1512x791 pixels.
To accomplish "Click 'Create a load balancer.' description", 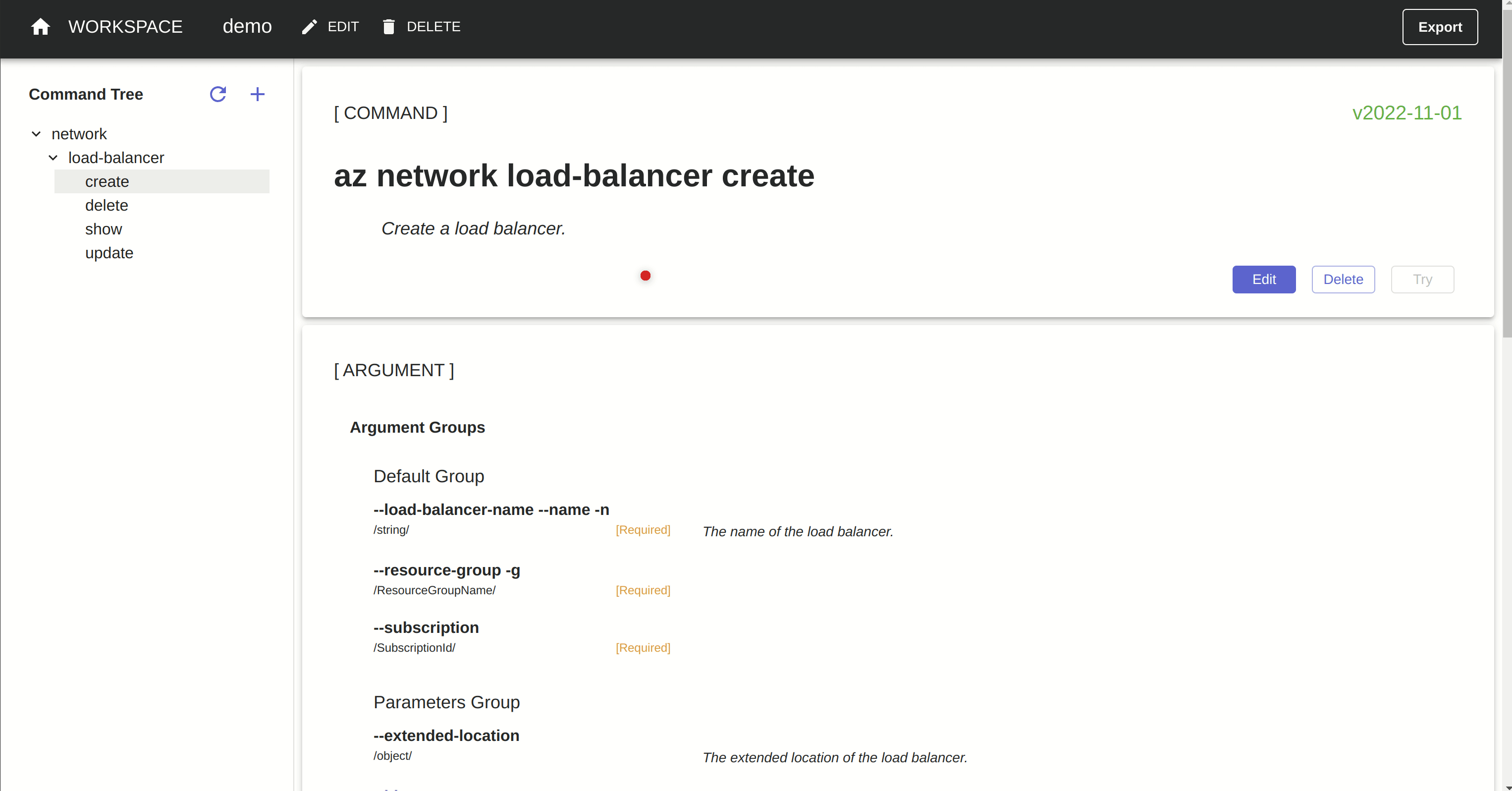I will coord(473,228).
